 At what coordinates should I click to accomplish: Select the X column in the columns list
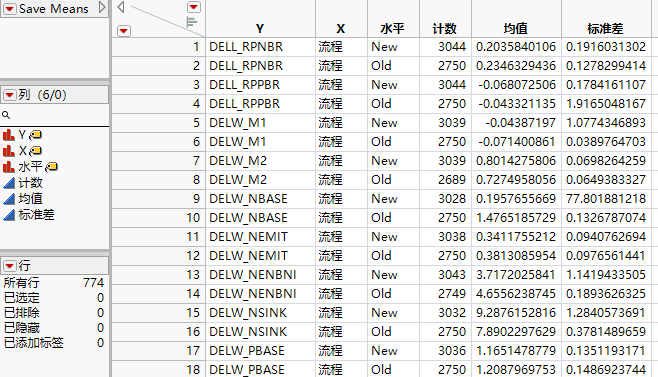tap(22, 151)
